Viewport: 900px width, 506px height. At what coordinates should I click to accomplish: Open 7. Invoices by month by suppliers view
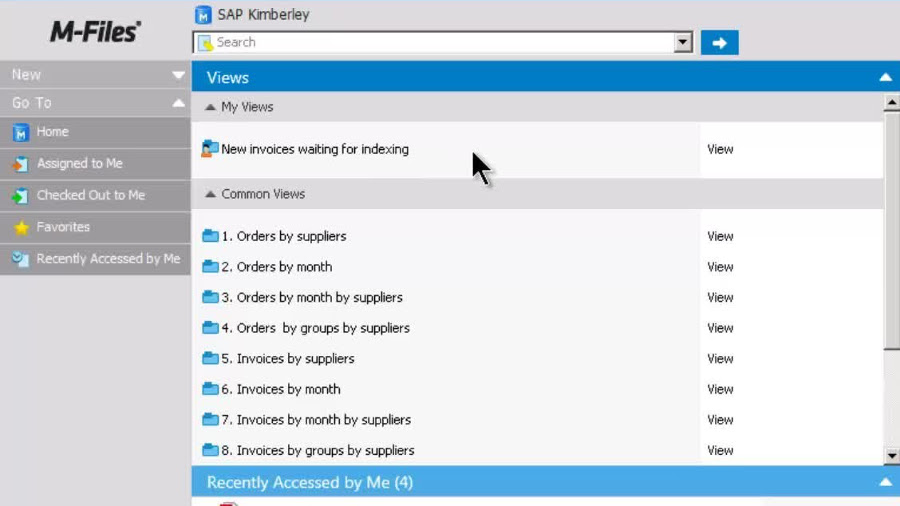click(x=316, y=420)
